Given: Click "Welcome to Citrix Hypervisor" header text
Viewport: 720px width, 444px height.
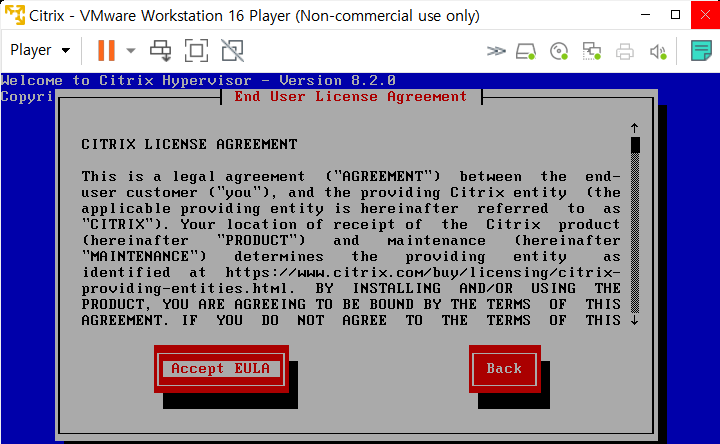Looking at the screenshot, I should click(126, 80).
